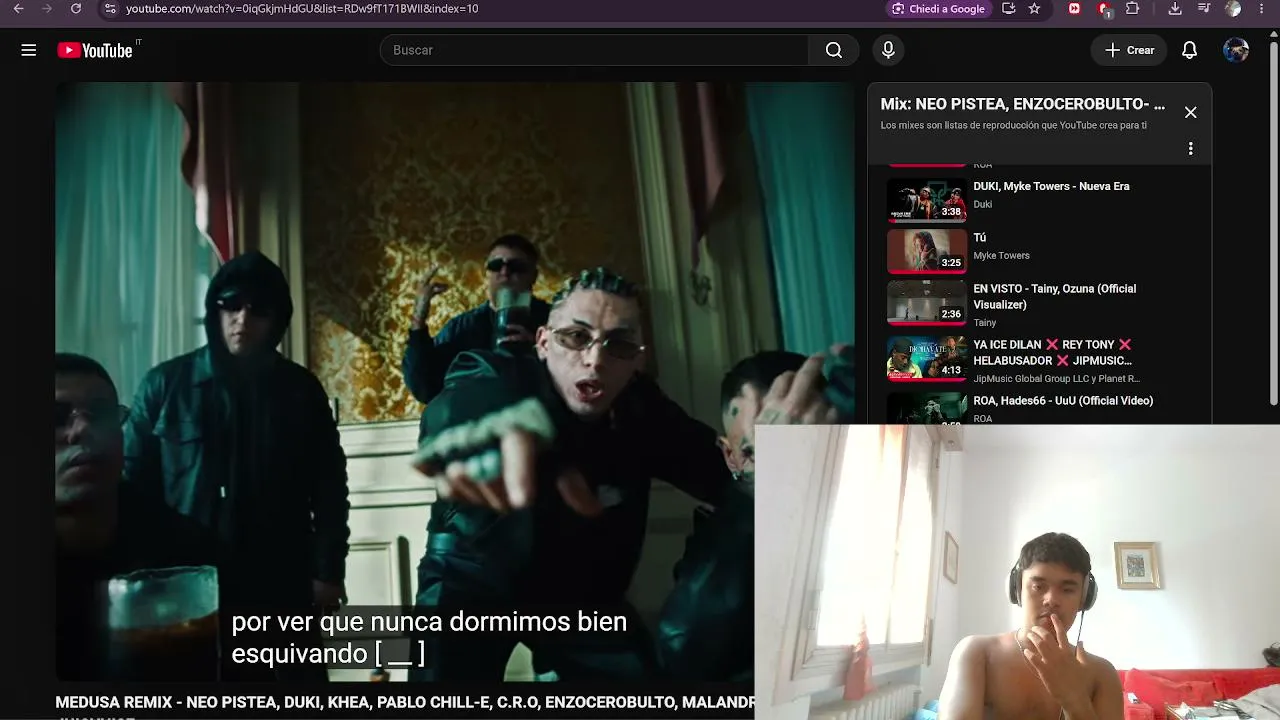Click the MEDUSA REMIX video title

pos(405,703)
